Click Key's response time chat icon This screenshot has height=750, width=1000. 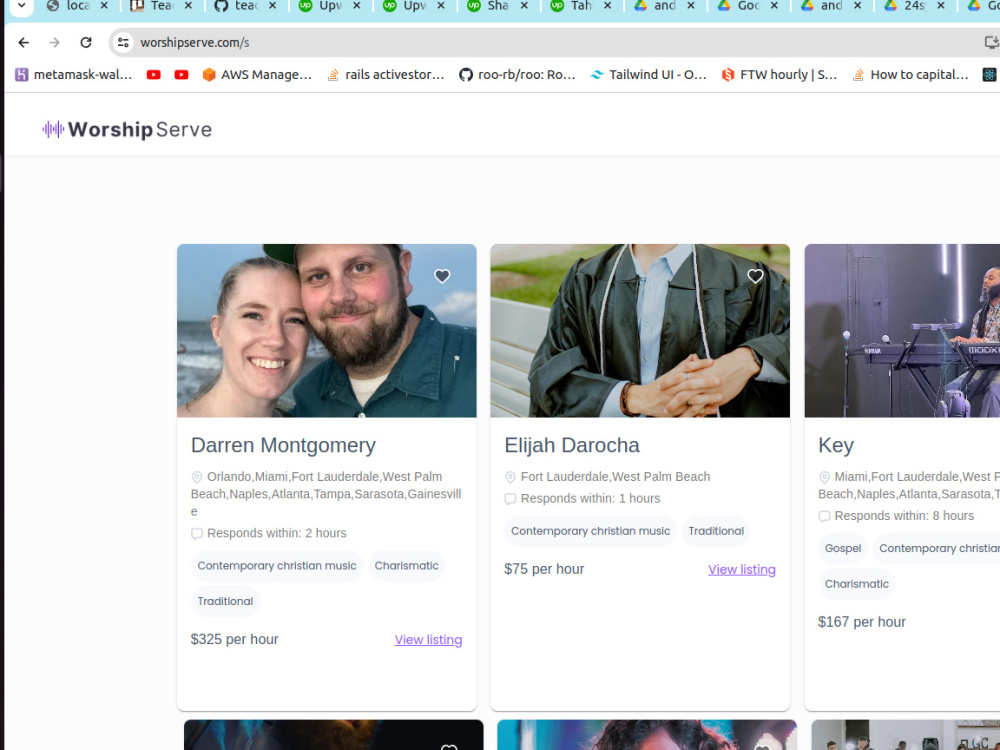click(824, 517)
